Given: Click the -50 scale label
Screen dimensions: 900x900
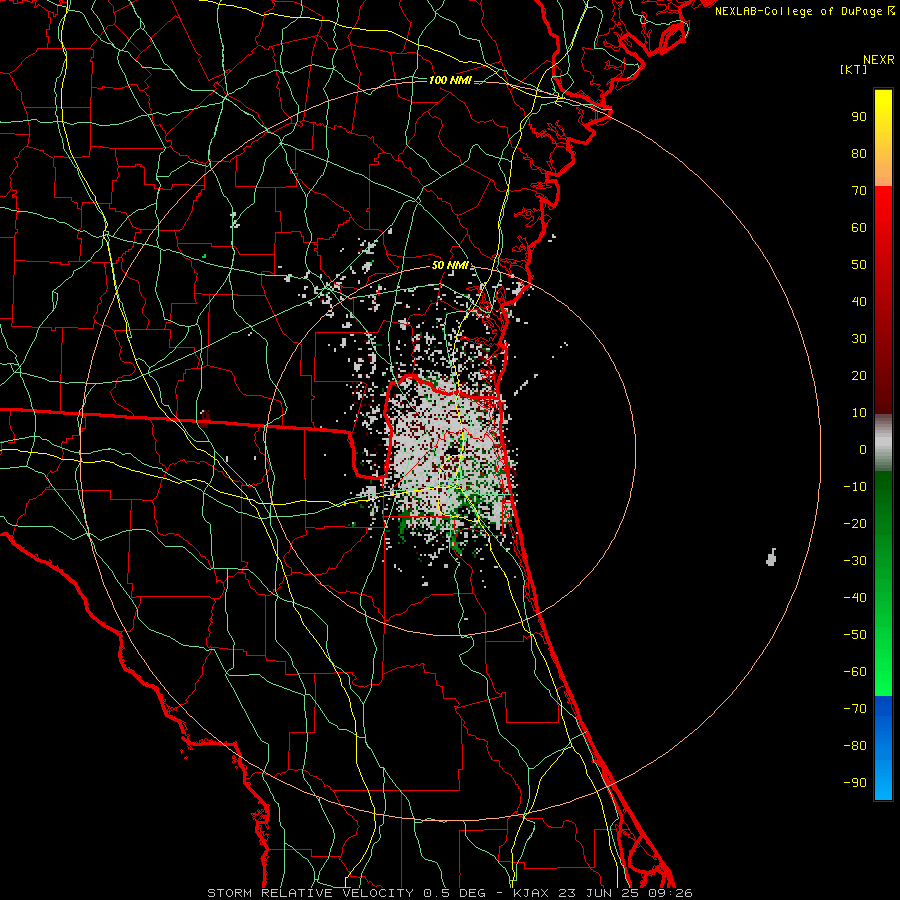Looking at the screenshot, I should [855, 635].
